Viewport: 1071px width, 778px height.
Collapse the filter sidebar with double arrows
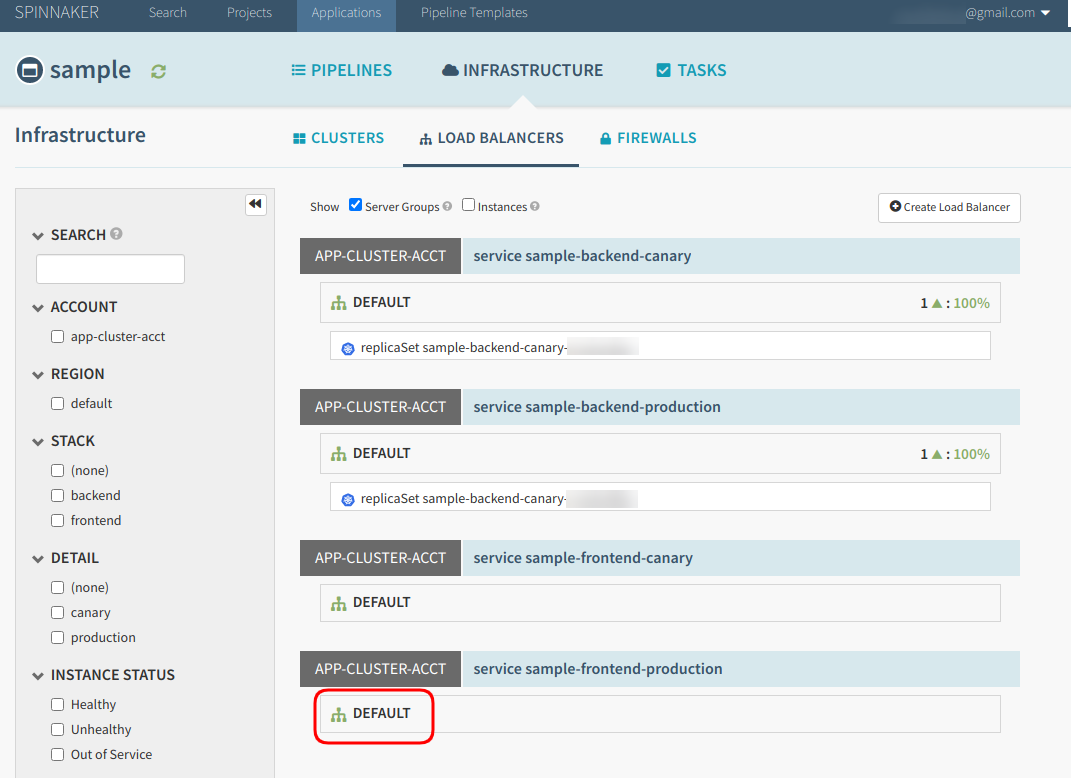[256, 204]
